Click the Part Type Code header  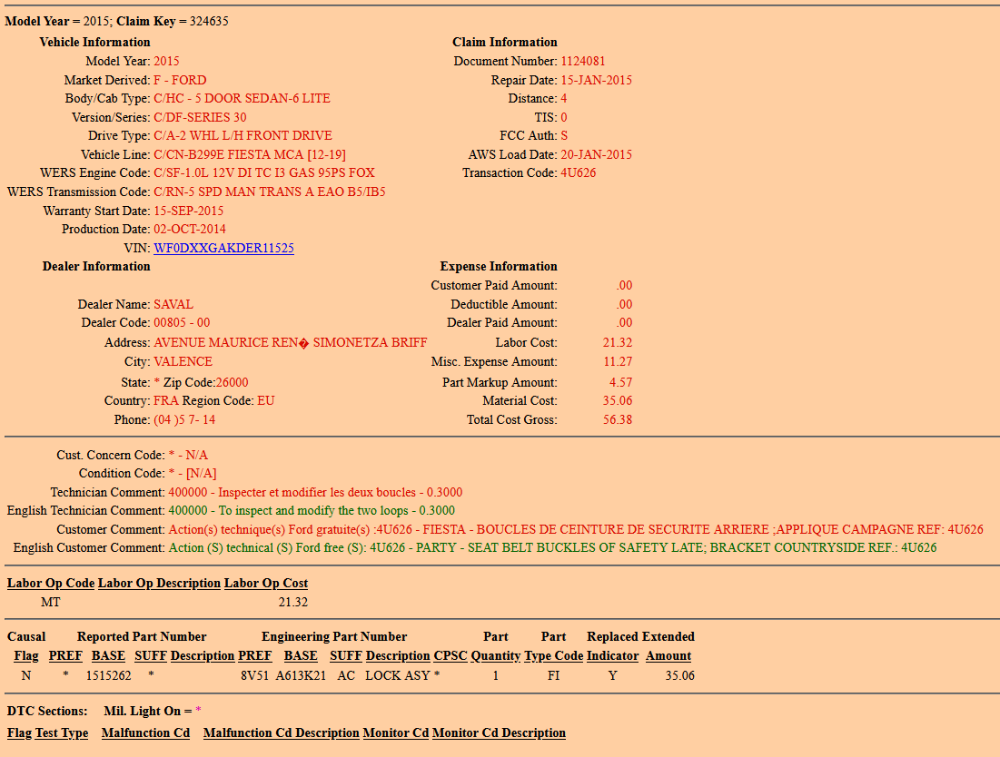click(553, 656)
